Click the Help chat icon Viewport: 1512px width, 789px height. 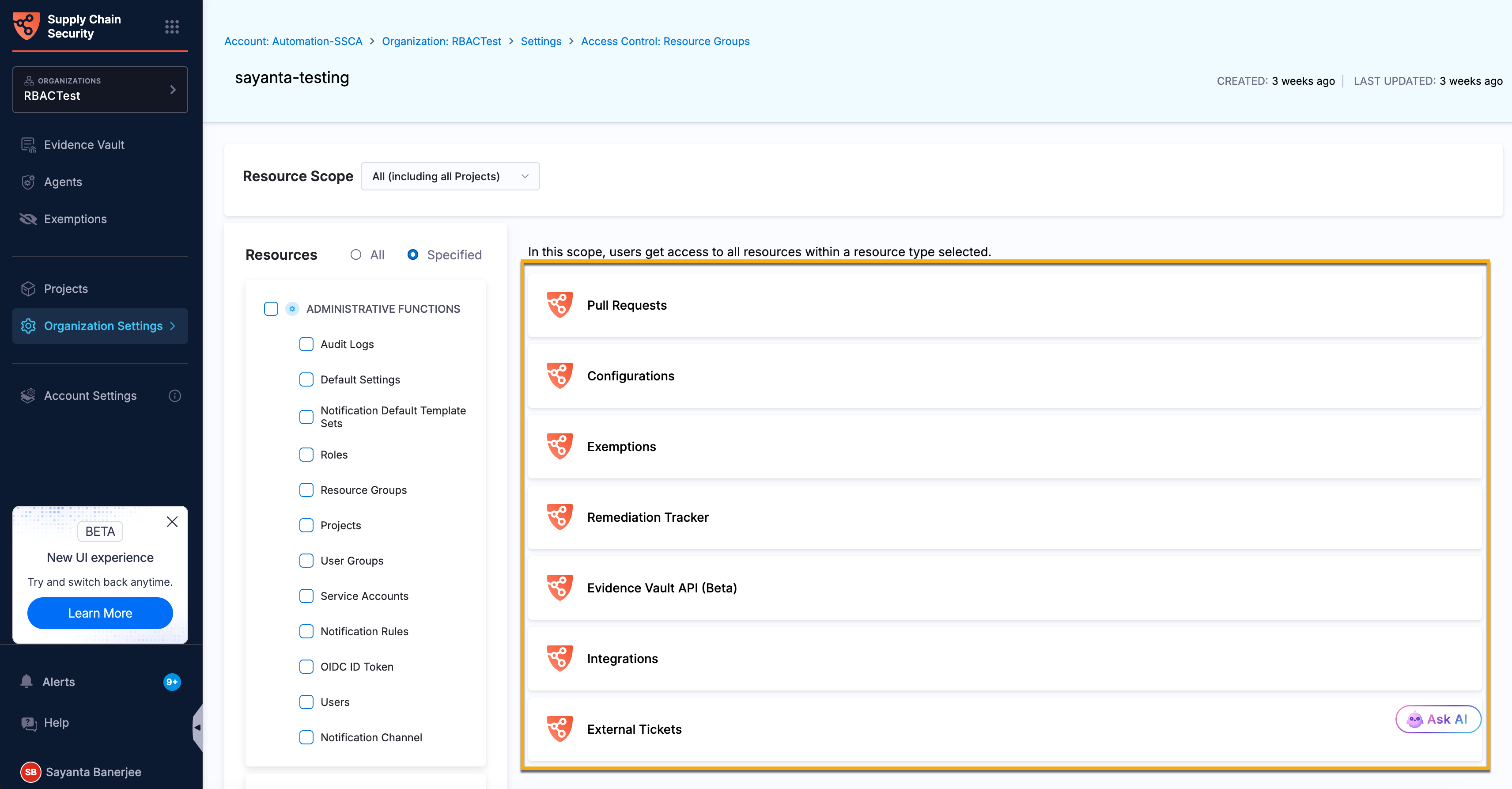pos(29,723)
